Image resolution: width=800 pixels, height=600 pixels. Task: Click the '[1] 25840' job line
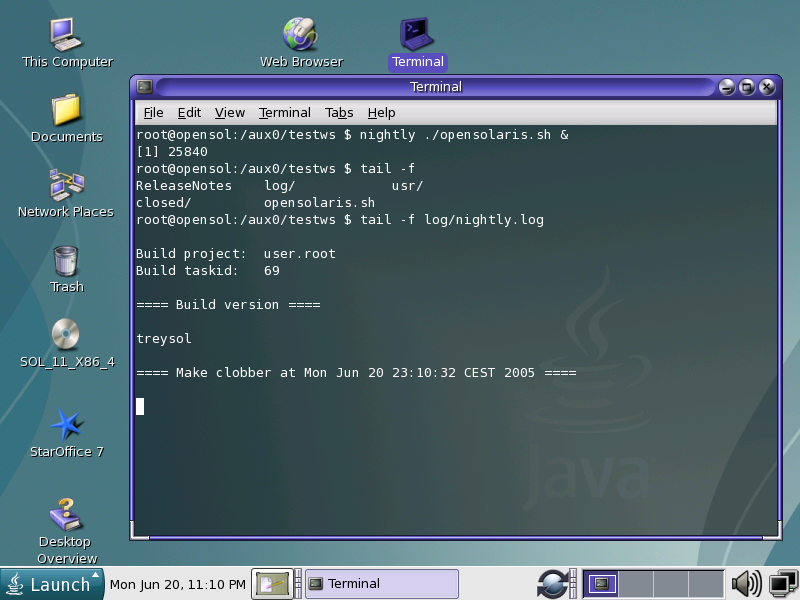click(x=172, y=152)
